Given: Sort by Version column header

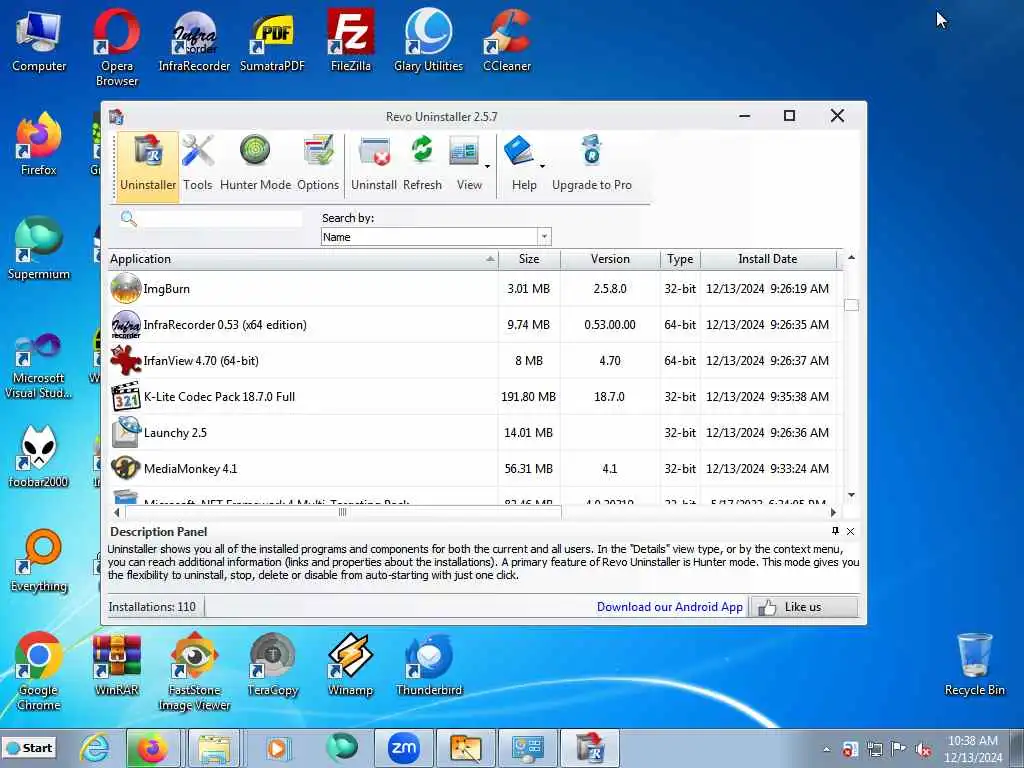Looking at the screenshot, I should 610,259.
